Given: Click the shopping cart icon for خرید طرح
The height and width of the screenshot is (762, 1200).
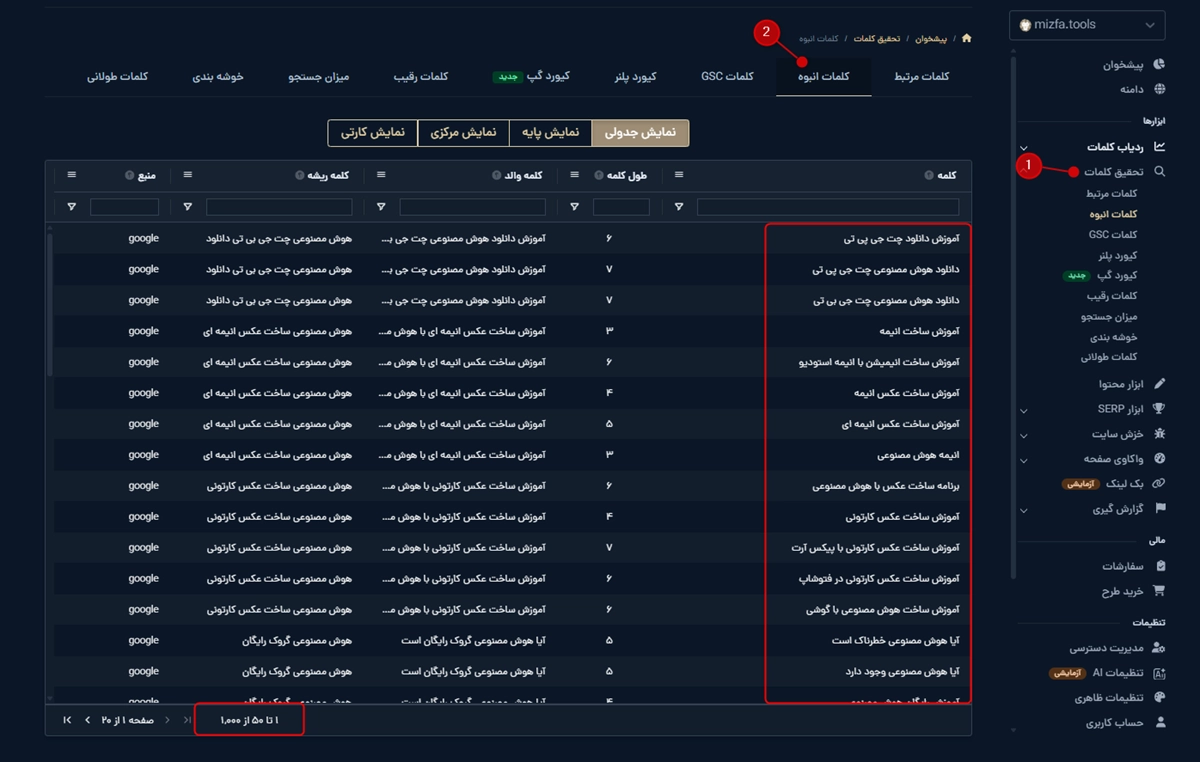Looking at the screenshot, I should click(x=1159, y=591).
